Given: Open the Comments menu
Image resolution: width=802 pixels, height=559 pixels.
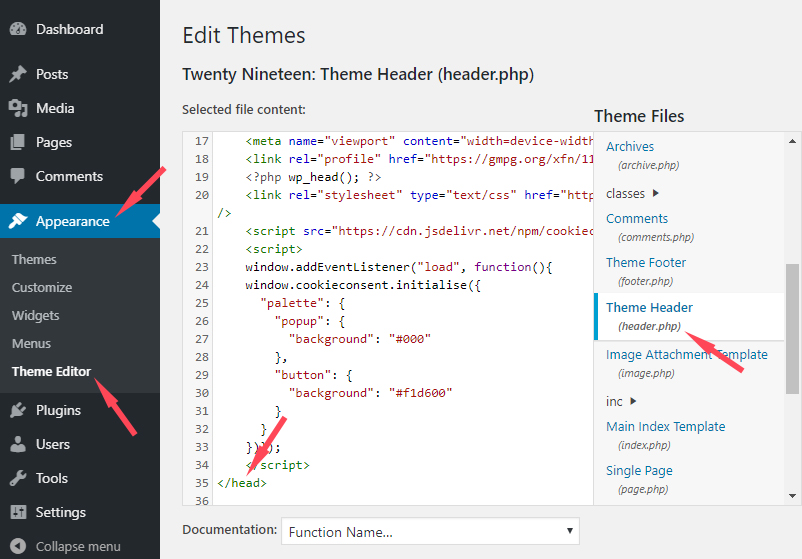Looking at the screenshot, I should (x=70, y=176).
